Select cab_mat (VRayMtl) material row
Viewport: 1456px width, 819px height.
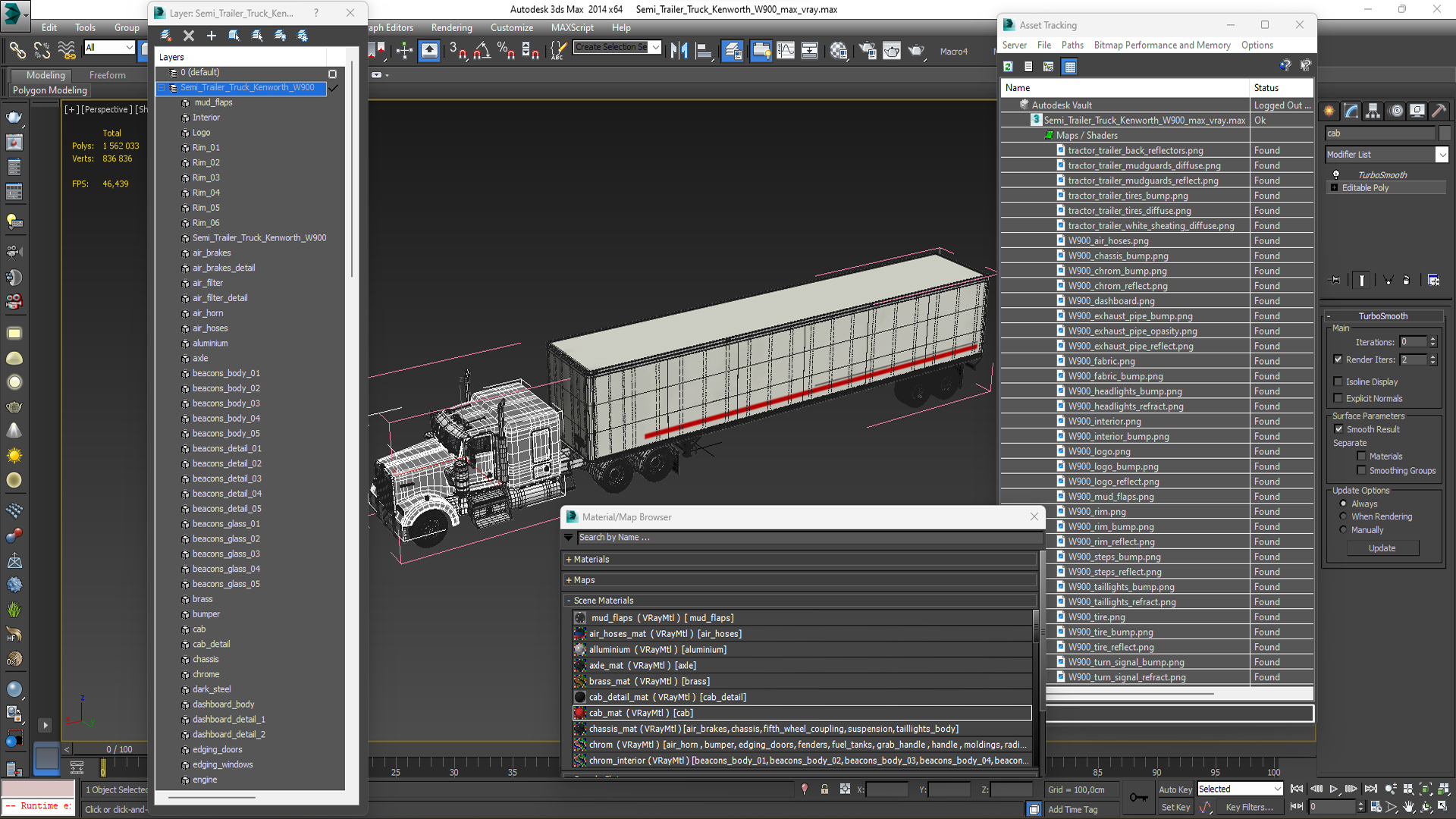point(802,713)
